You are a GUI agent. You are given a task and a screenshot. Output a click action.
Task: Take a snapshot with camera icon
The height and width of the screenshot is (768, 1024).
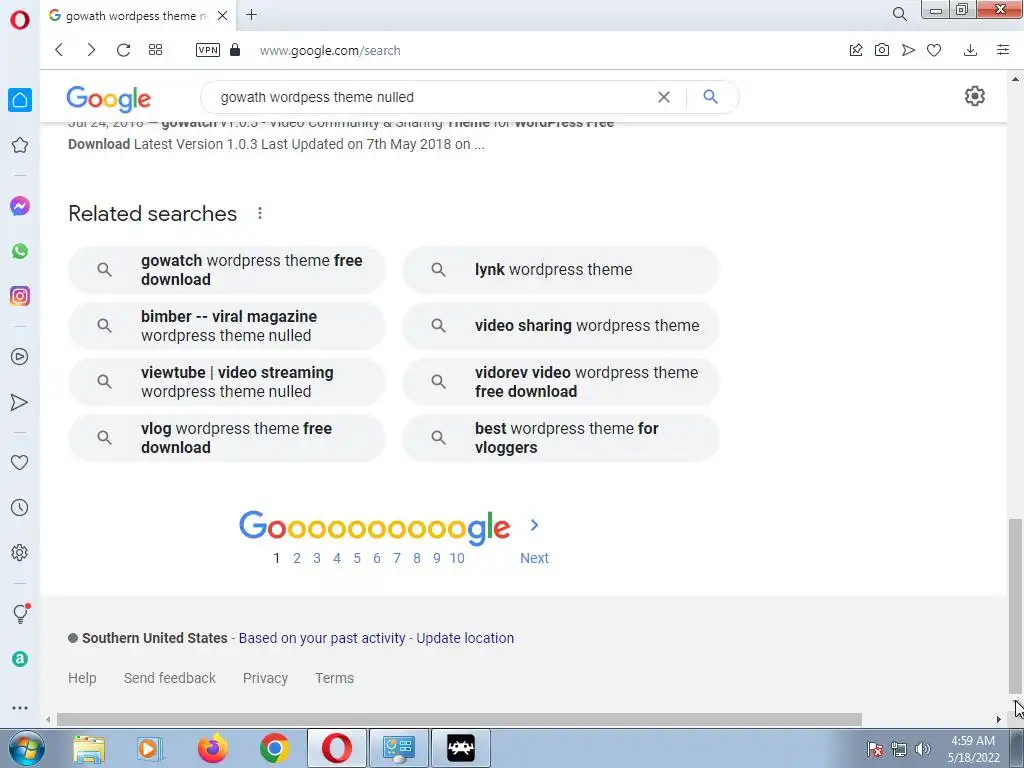click(x=882, y=50)
